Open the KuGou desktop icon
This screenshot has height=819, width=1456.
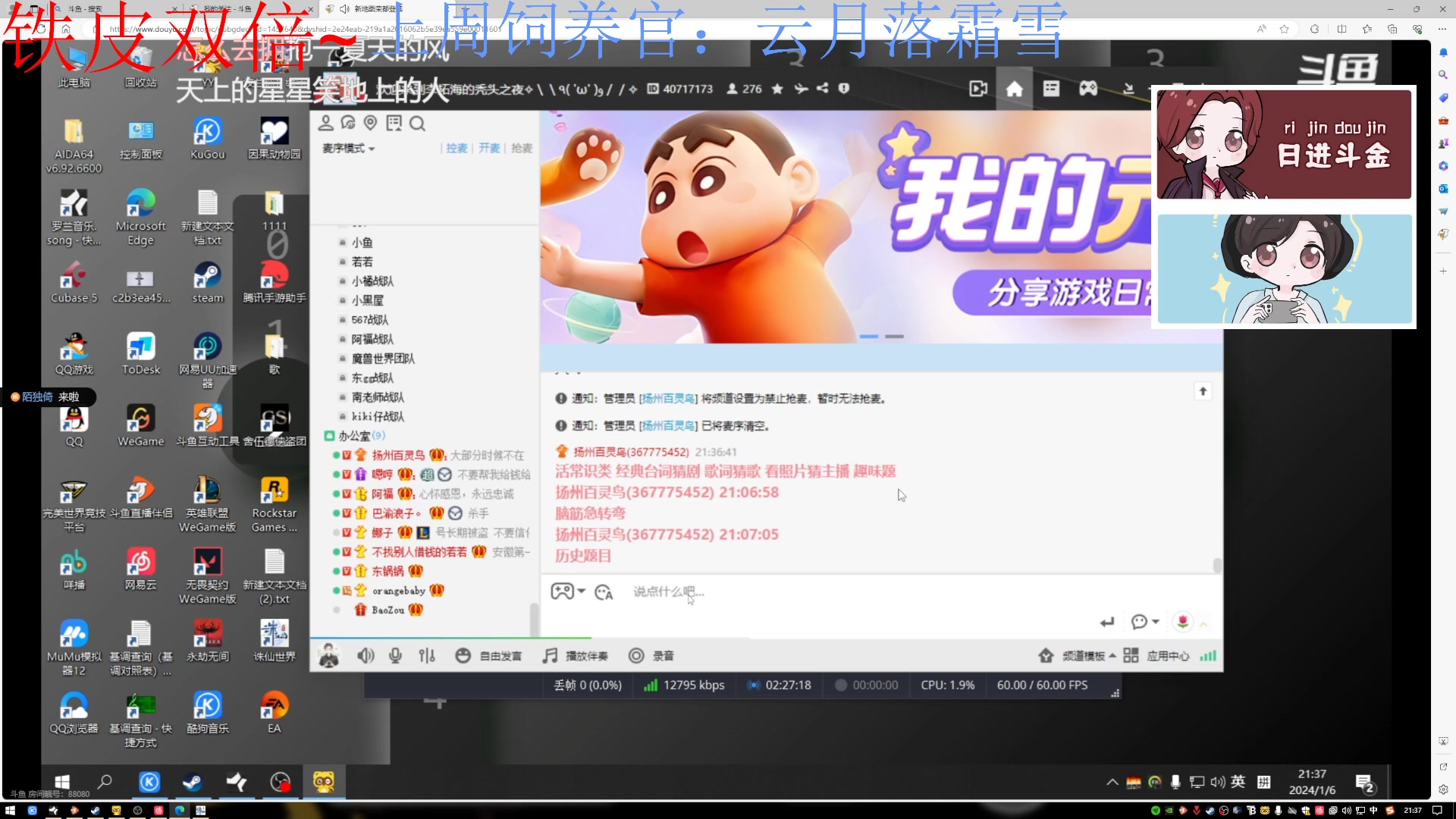[207, 138]
